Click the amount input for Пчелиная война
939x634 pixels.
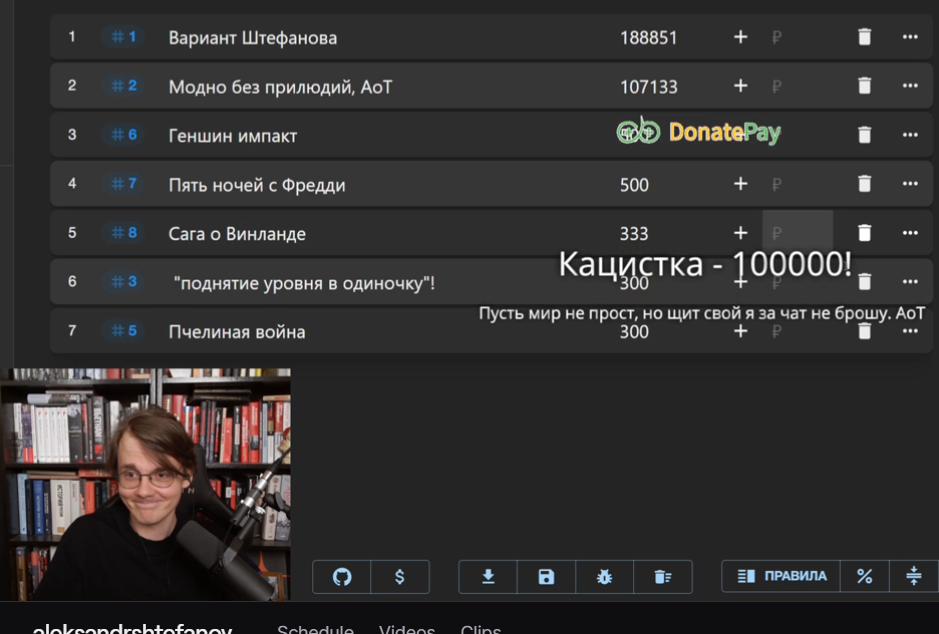coord(798,331)
